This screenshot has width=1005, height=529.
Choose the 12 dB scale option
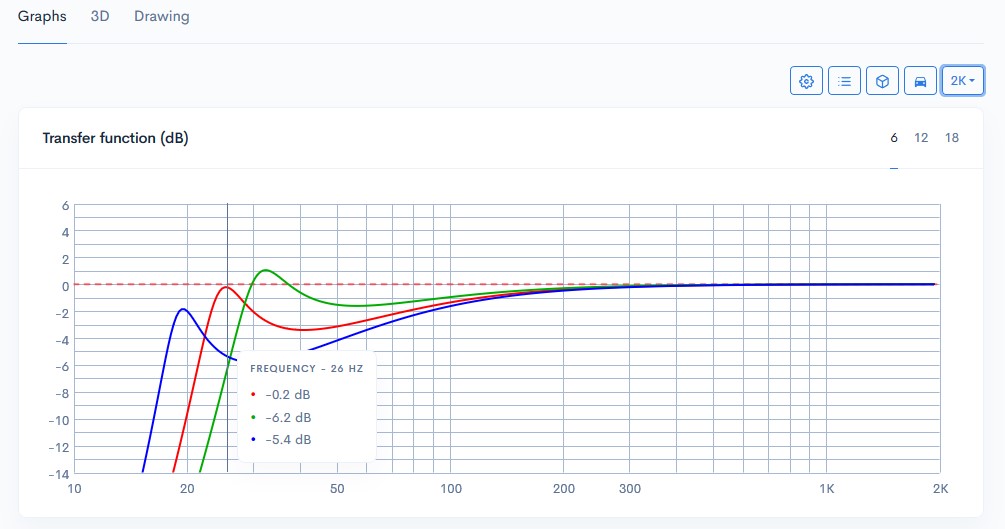coord(921,138)
